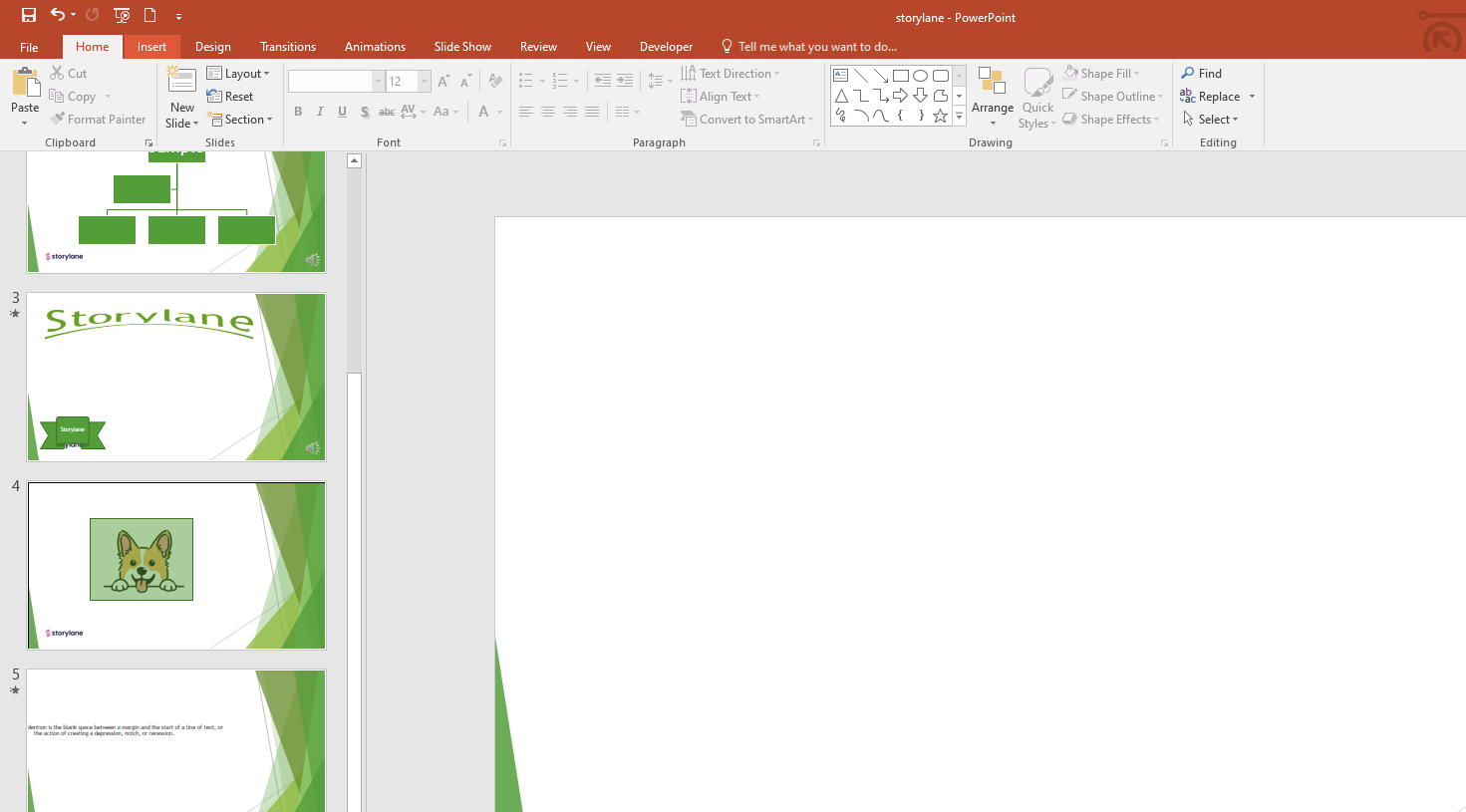Image resolution: width=1466 pixels, height=812 pixels.
Task: Click the Reset slide button
Action: (x=230, y=97)
